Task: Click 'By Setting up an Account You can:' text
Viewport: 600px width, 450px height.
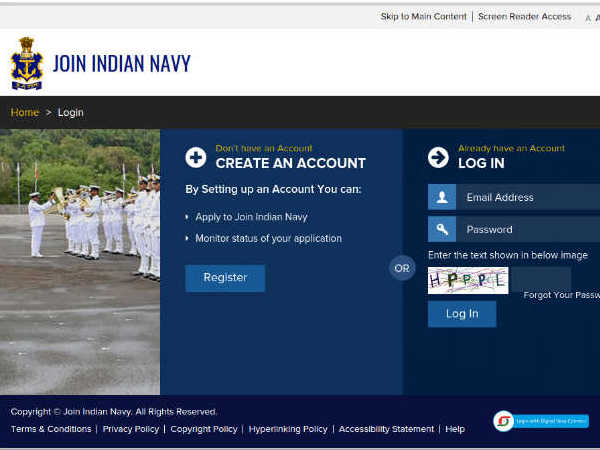Action: pyautogui.click(x=273, y=189)
